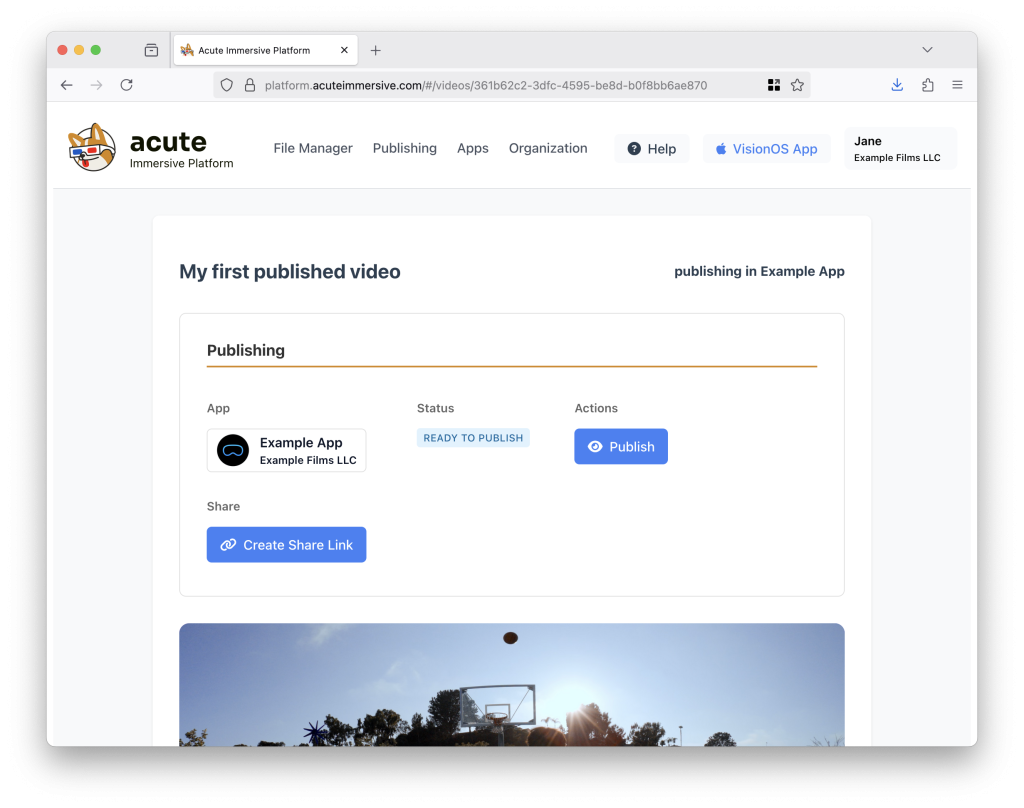Click the QR code icon in address bar
Viewport: 1024px width, 808px height.
774,85
